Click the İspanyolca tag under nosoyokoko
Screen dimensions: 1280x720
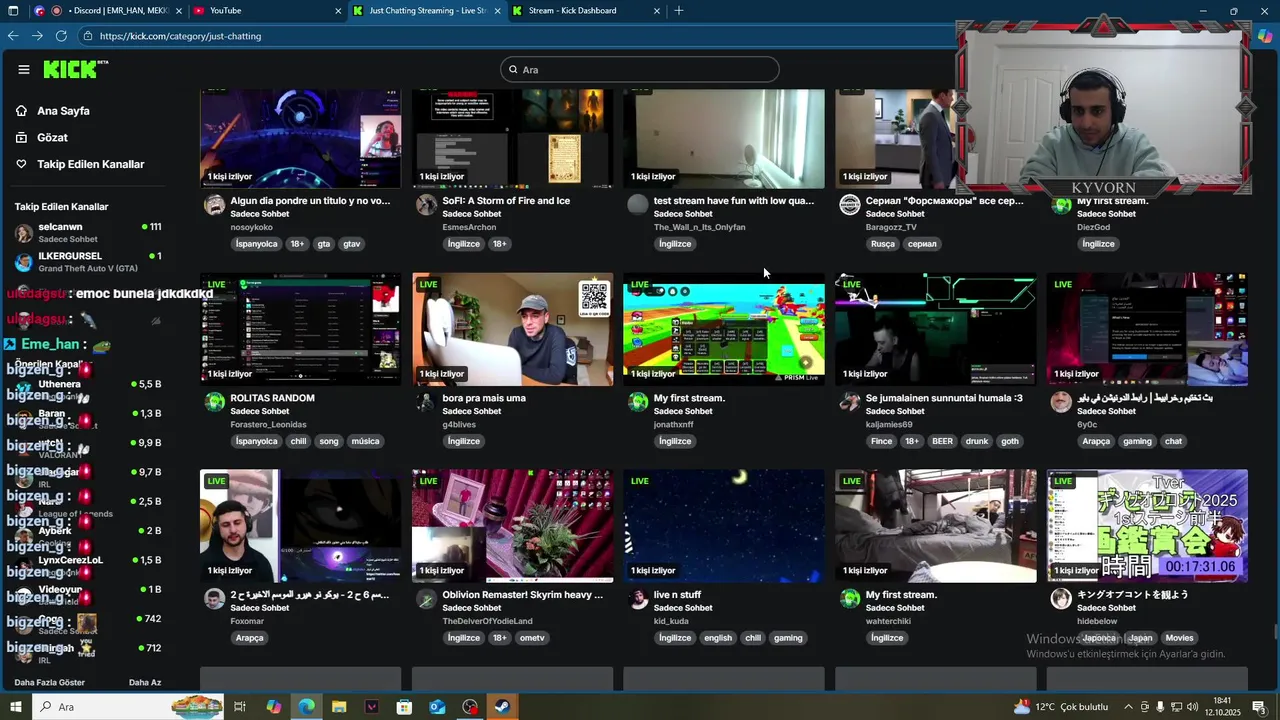(256, 244)
